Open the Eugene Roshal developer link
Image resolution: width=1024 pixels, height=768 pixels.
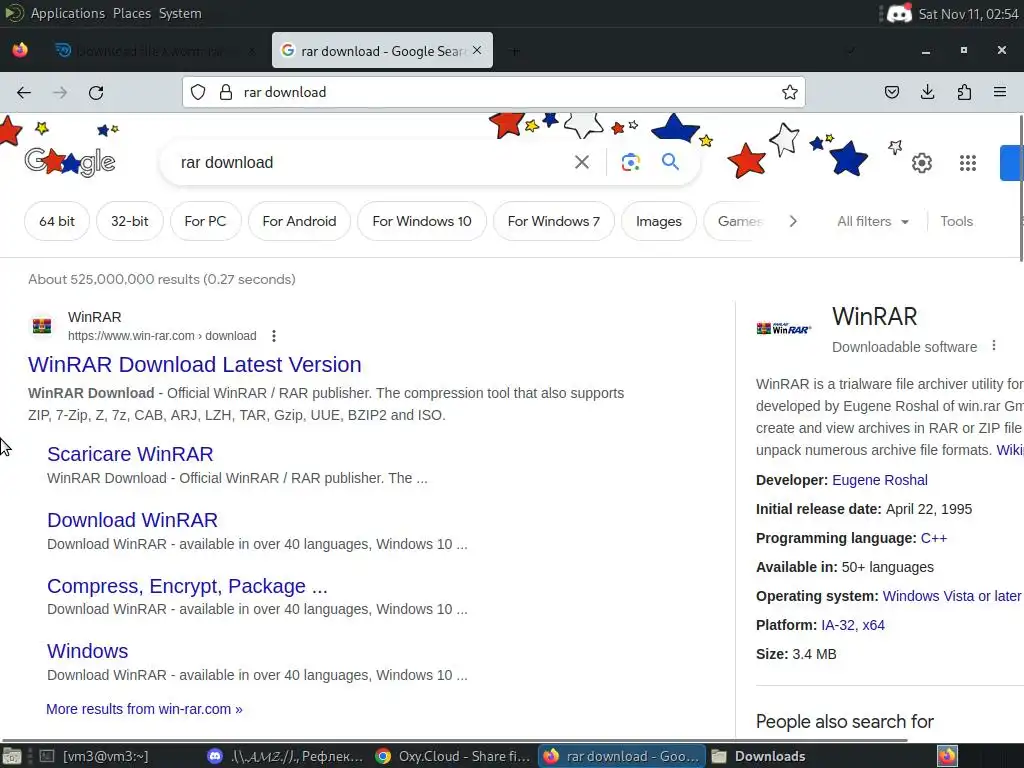(x=880, y=480)
